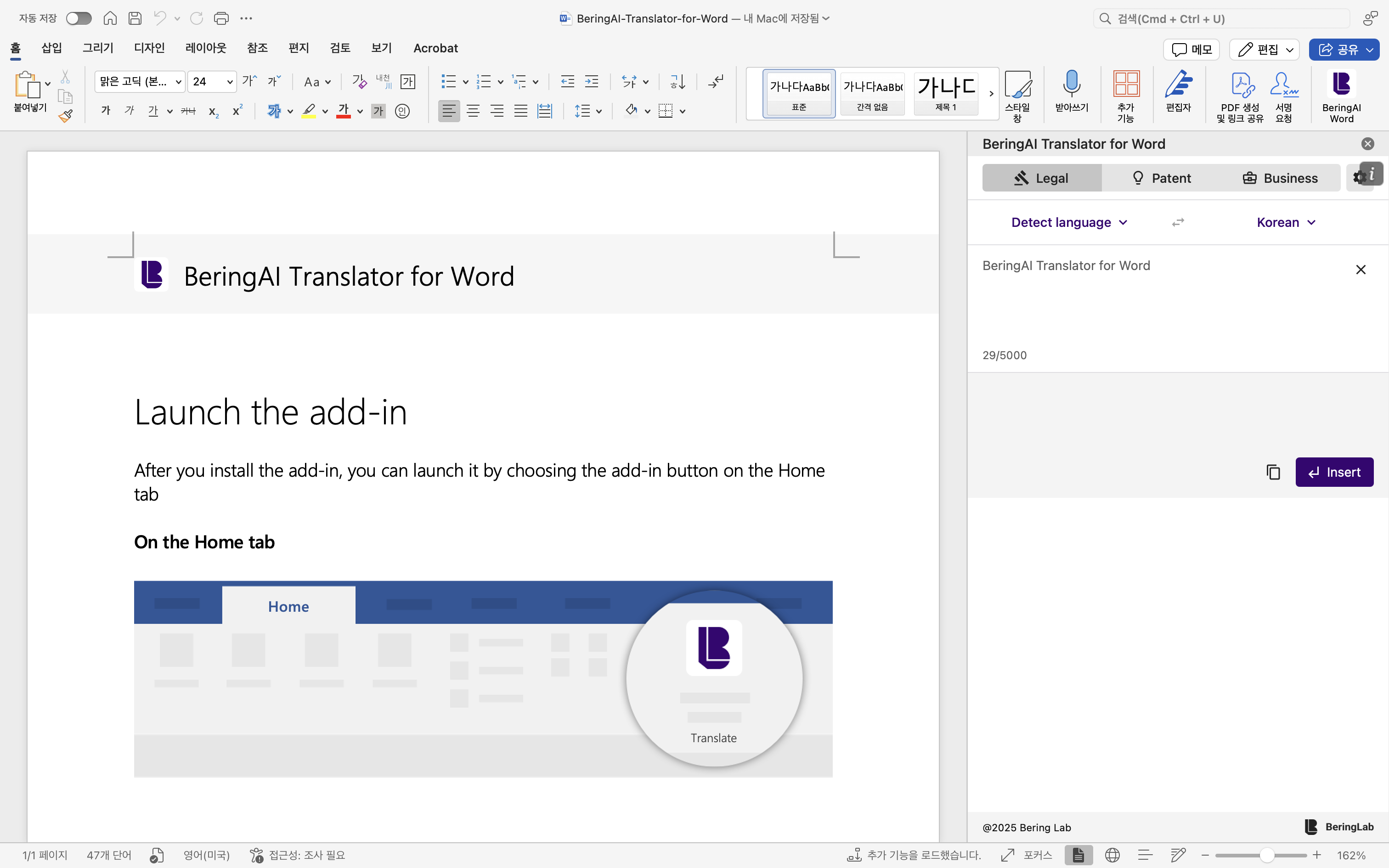Apply red font color

coord(343,111)
